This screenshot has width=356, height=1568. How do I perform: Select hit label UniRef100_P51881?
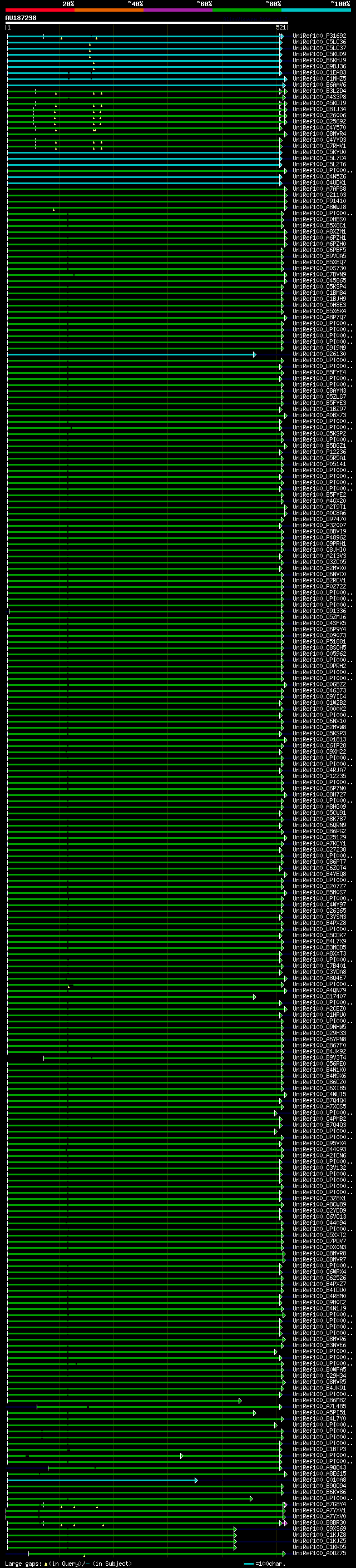pos(319,641)
